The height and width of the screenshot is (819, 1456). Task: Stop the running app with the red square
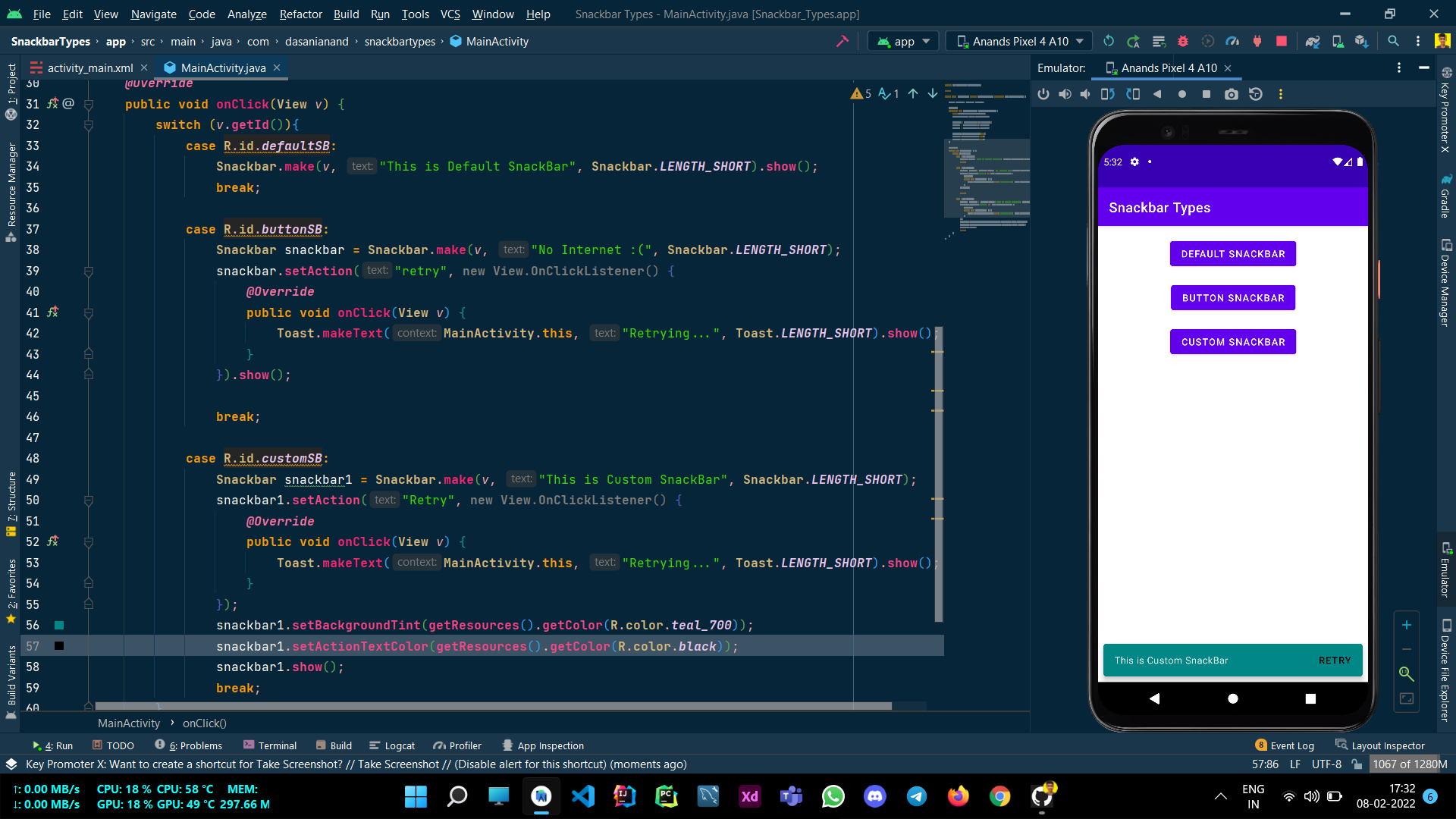coord(1282,41)
